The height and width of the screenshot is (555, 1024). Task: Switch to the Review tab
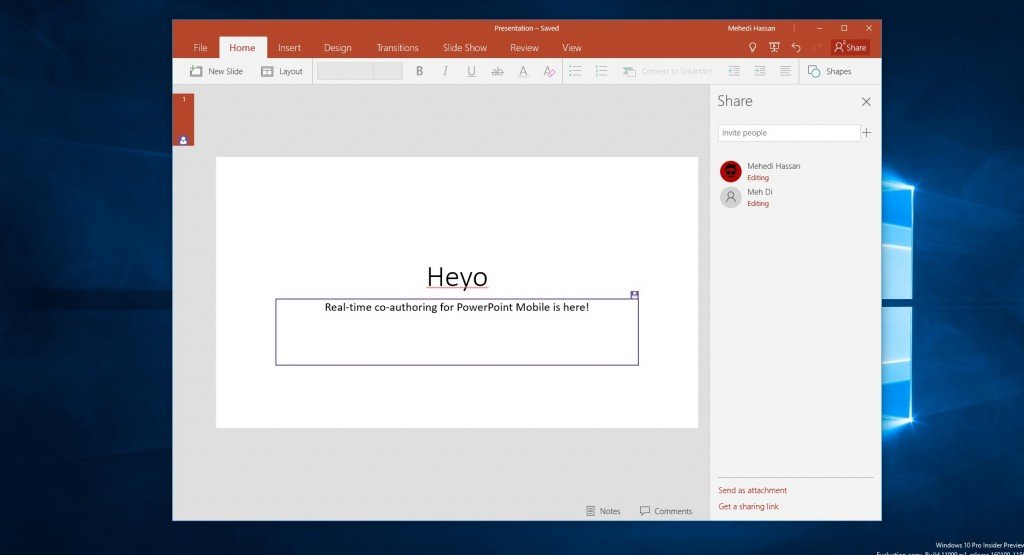(x=524, y=48)
